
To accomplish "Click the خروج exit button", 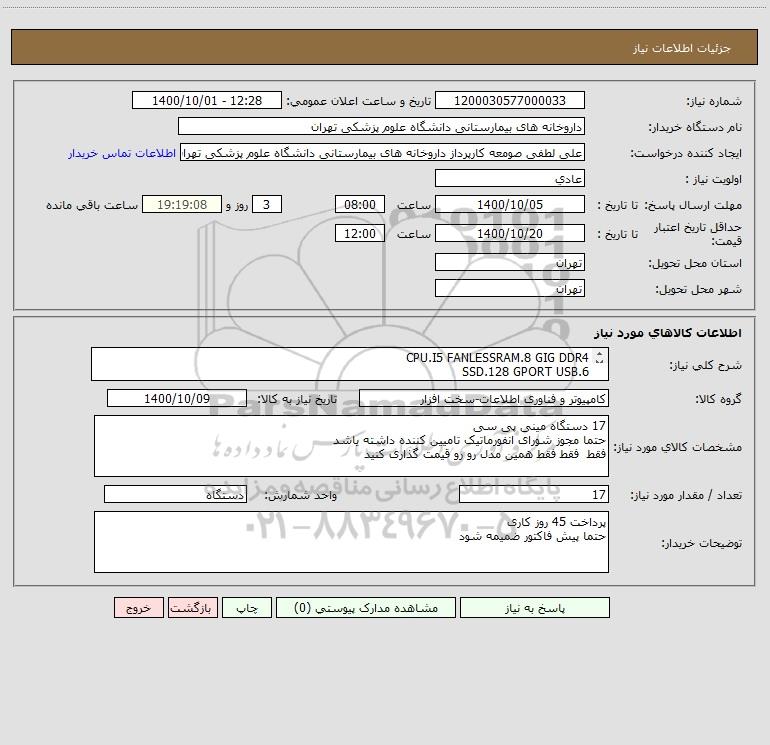I will [x=138, y=607].
